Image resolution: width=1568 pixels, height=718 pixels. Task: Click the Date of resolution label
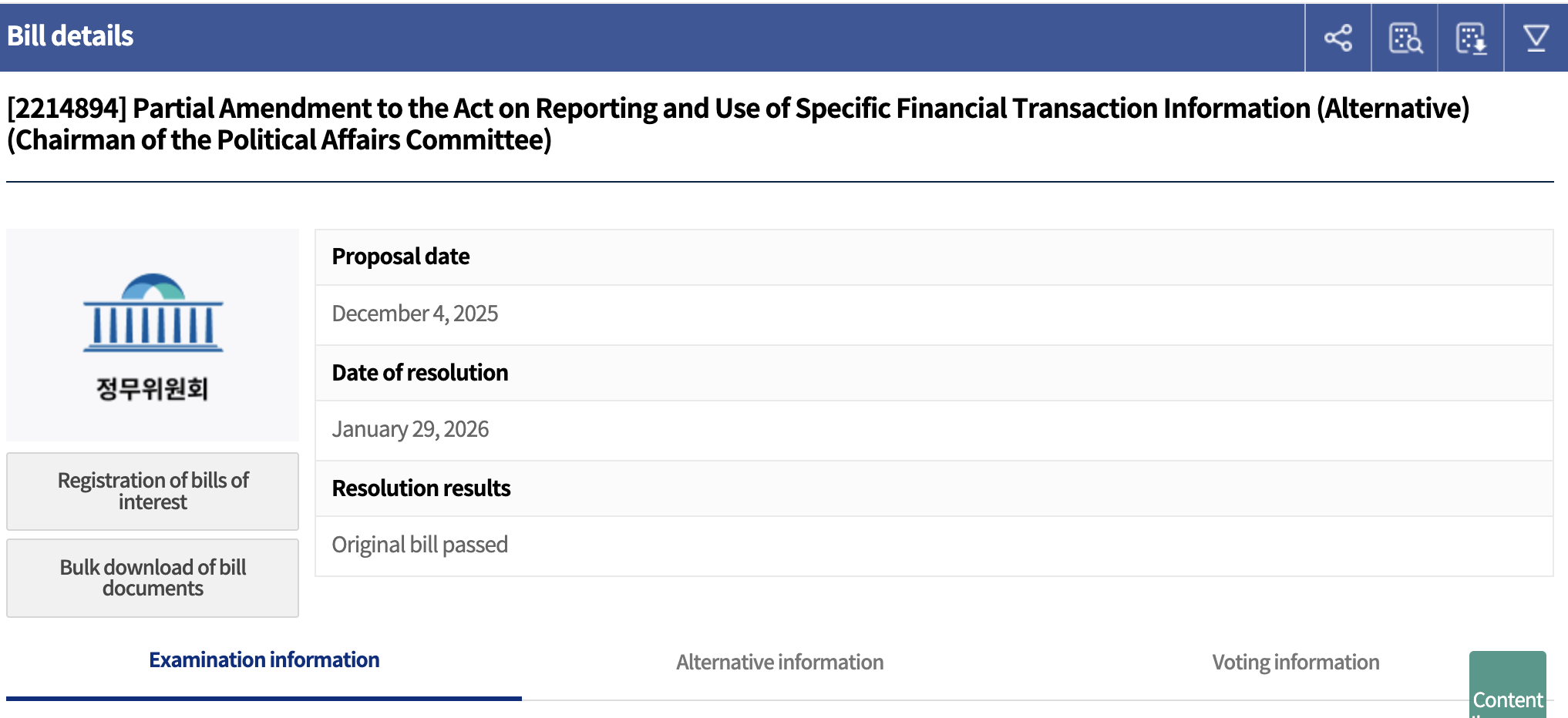(x=420, y=373)
